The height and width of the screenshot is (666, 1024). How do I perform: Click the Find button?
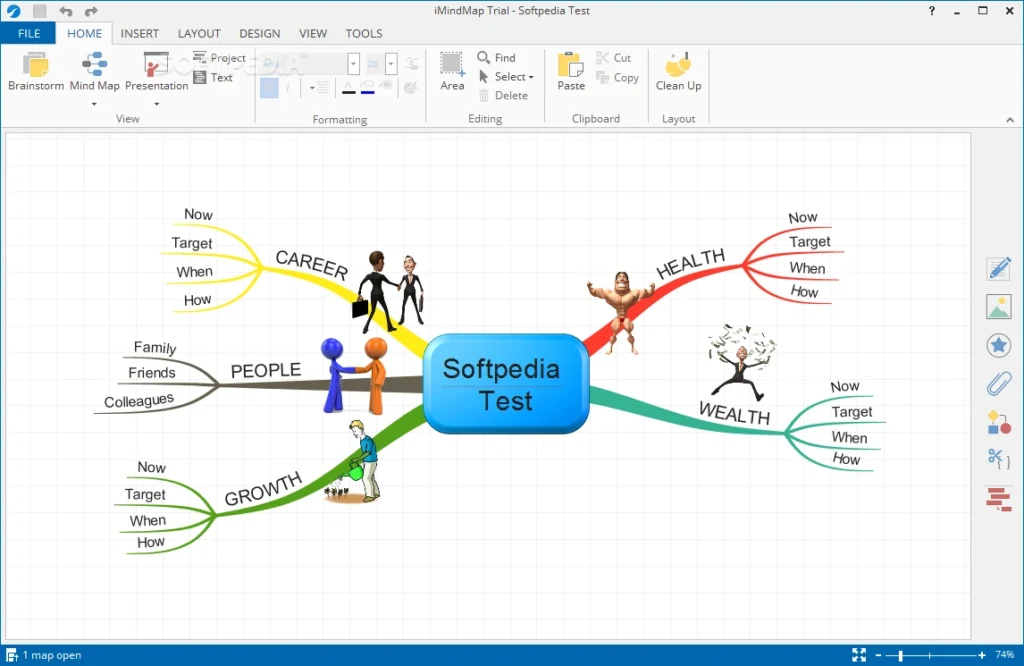click(499, 57)
